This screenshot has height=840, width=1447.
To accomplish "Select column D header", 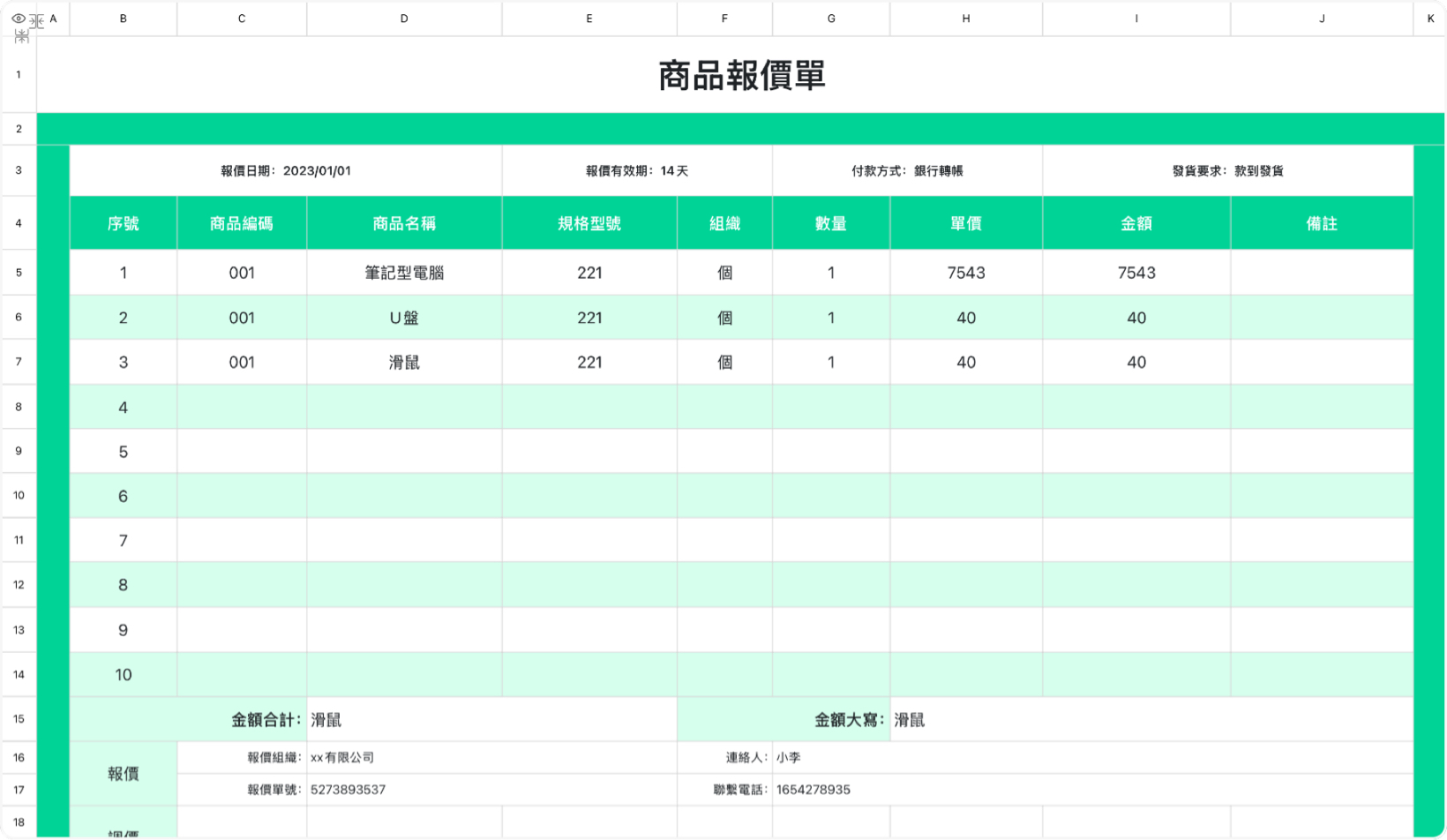I will 404,19.
